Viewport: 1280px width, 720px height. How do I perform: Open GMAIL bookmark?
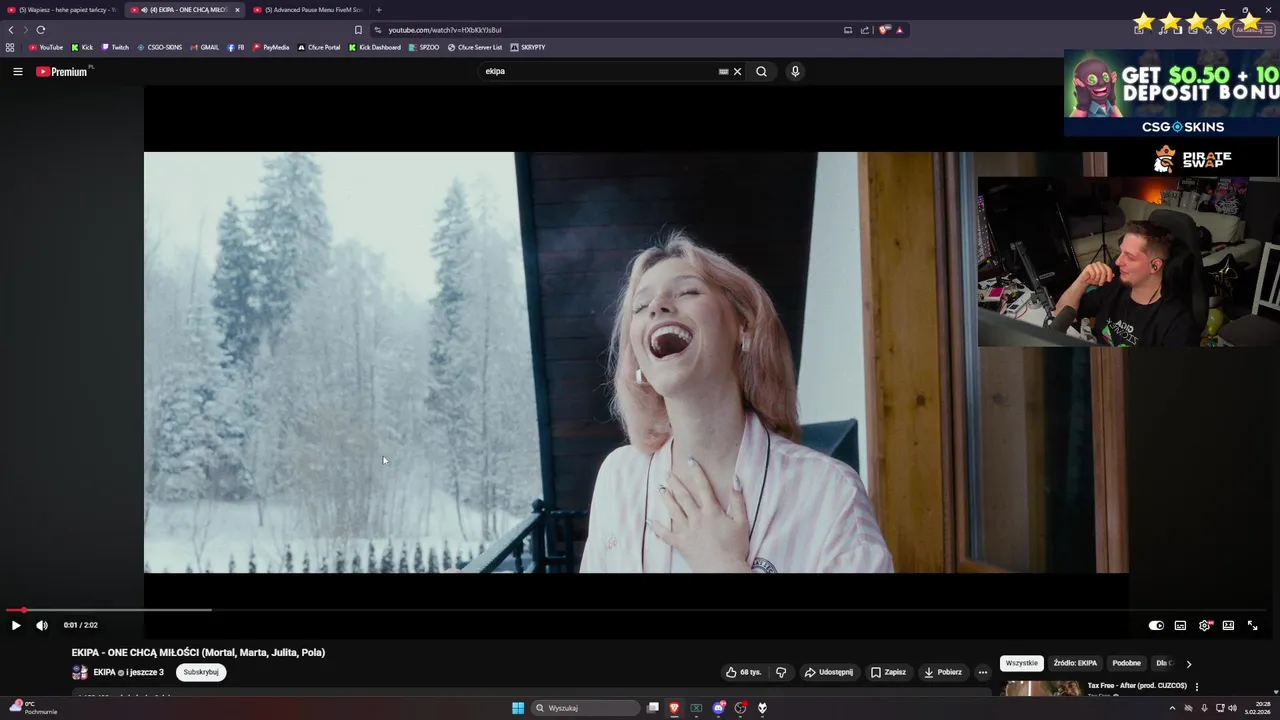tap(204, 47)
